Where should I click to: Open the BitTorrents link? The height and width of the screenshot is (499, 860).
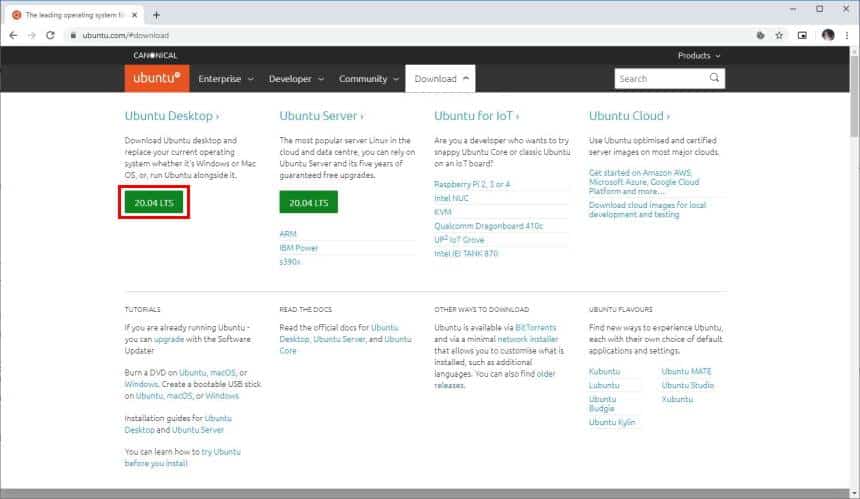(x=536, y=327)
